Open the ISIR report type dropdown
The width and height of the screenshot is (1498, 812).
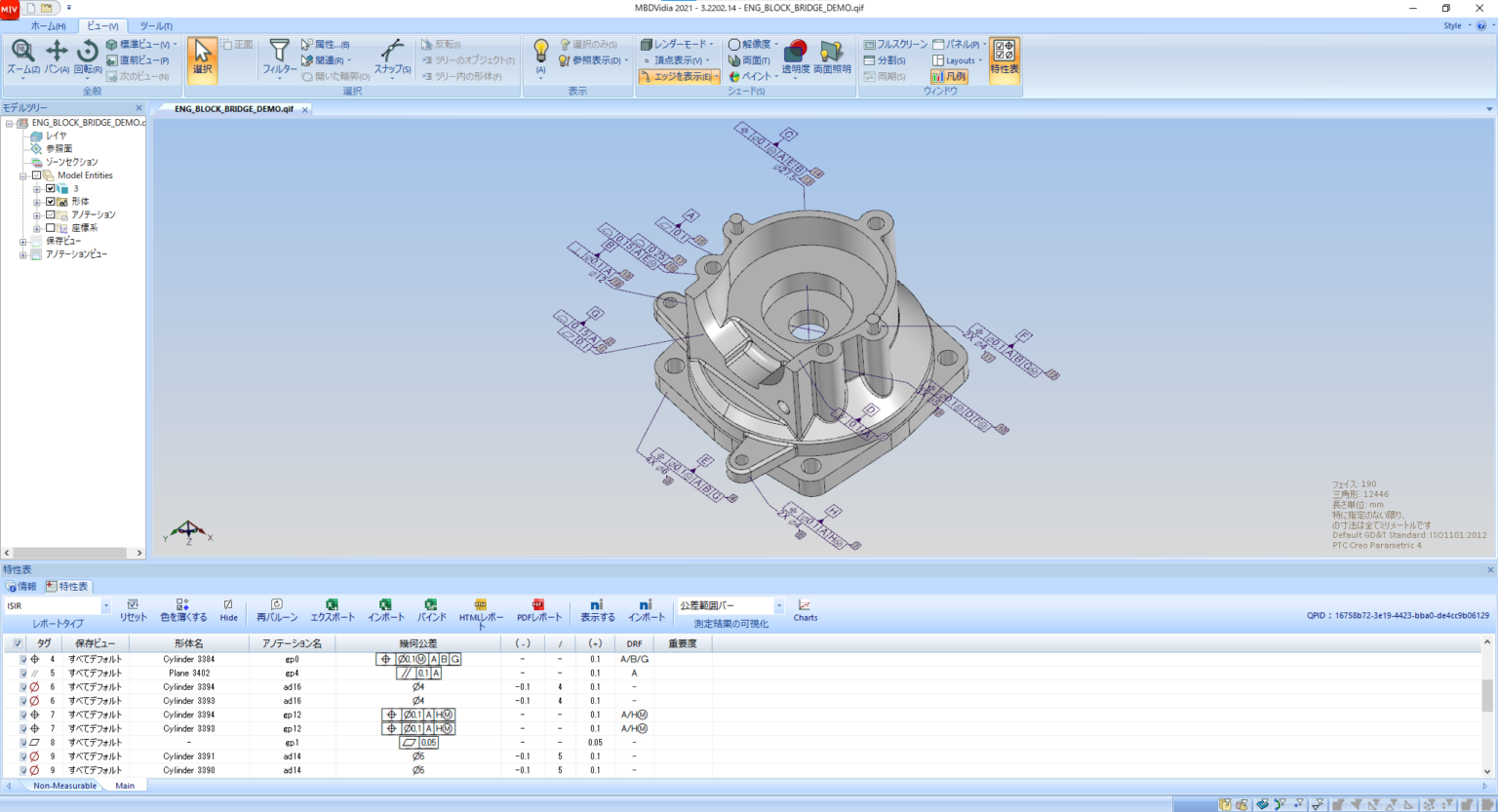[105, 606]
